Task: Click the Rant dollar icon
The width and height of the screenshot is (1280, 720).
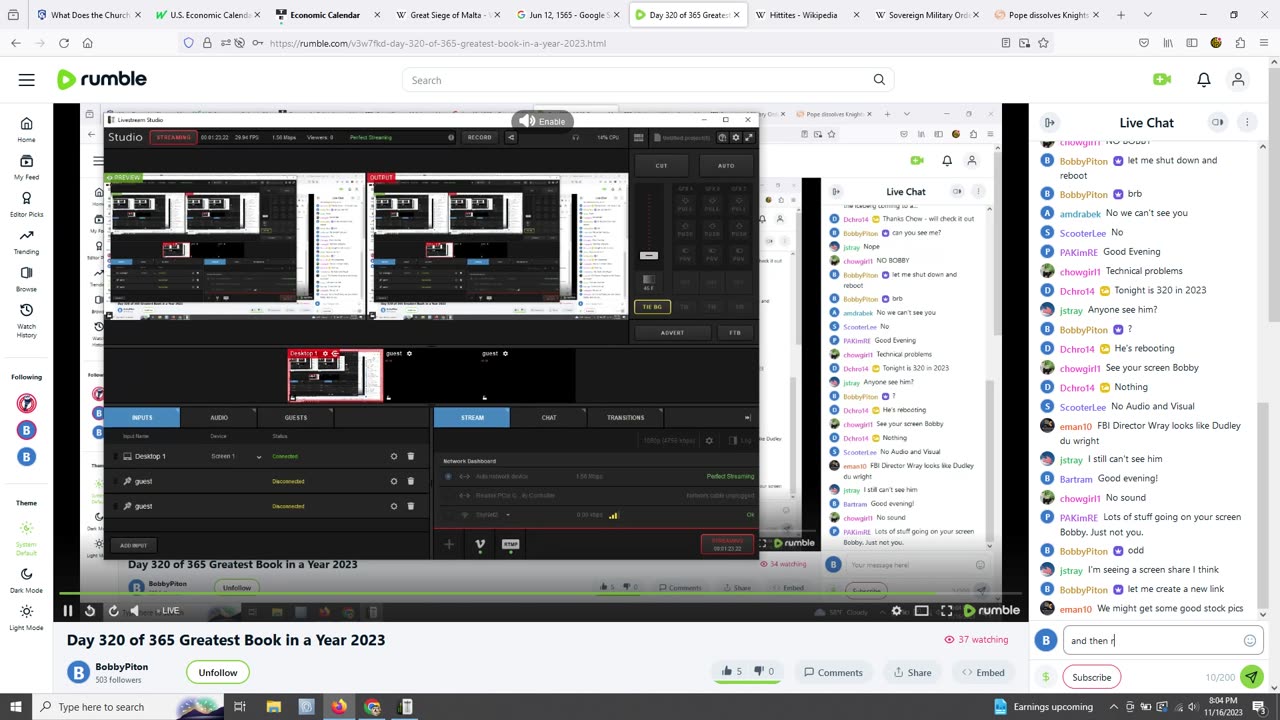Action: 1046,677
